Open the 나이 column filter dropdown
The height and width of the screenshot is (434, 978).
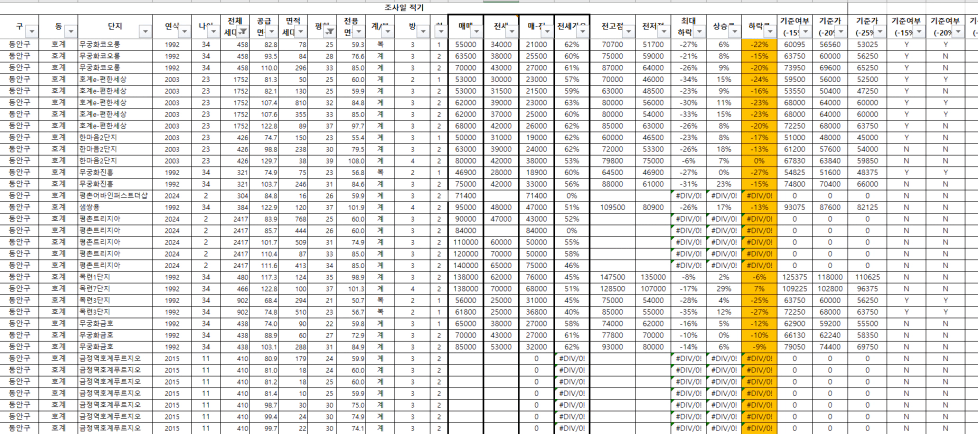(x=216, y=31)
